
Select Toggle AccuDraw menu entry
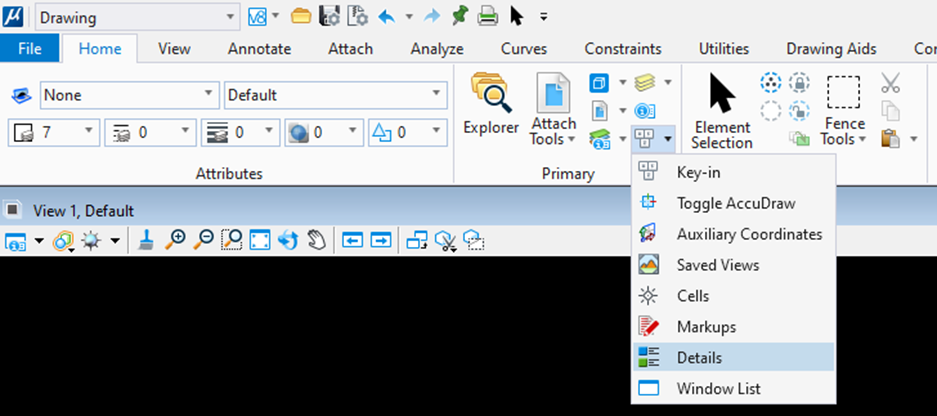[x=733, y=203]
